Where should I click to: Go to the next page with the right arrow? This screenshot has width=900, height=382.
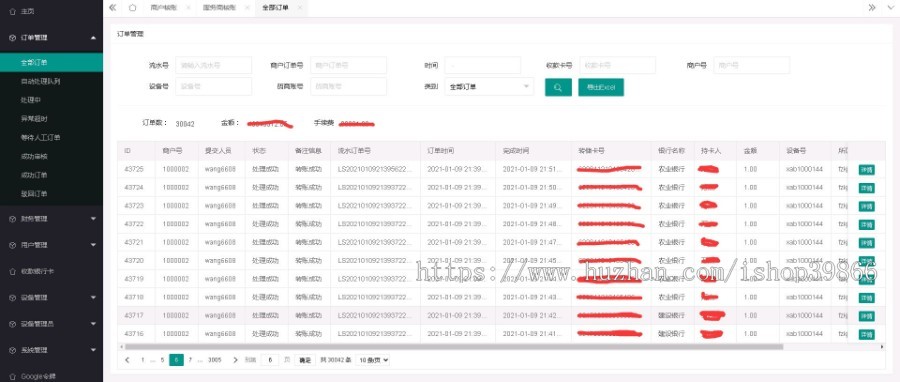point(235,360)
